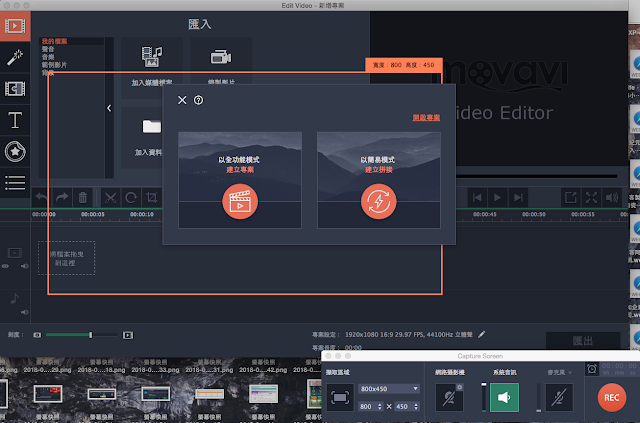Click the player progress seek bar

pos(536,176)
